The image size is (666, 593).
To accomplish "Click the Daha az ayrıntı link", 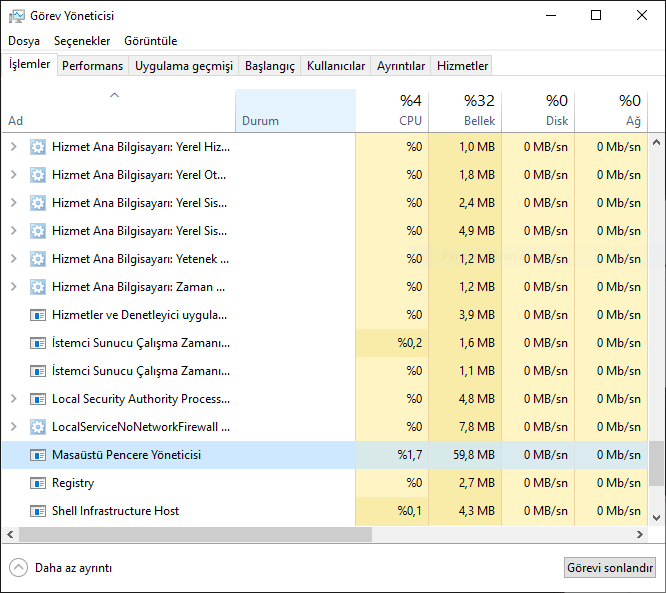I will pyautogui.click(x=73, y=568).
